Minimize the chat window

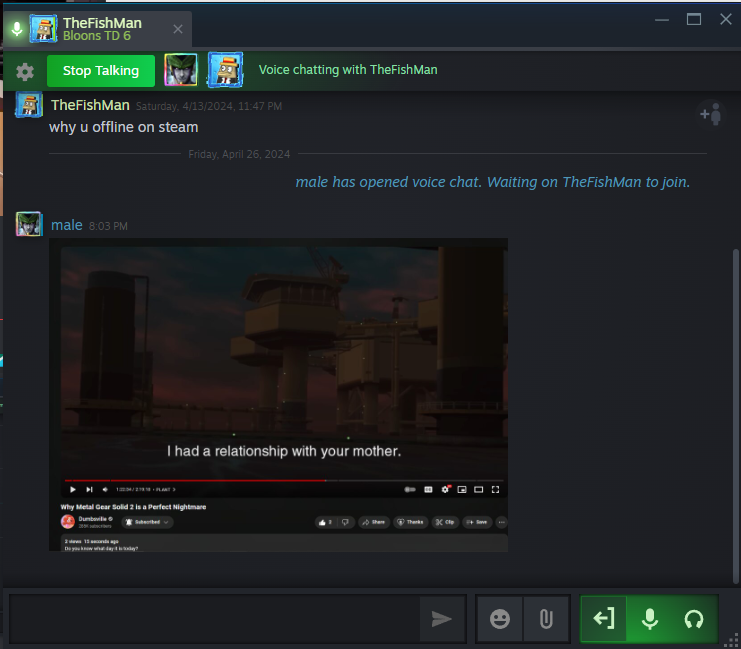tap(662, 20)
